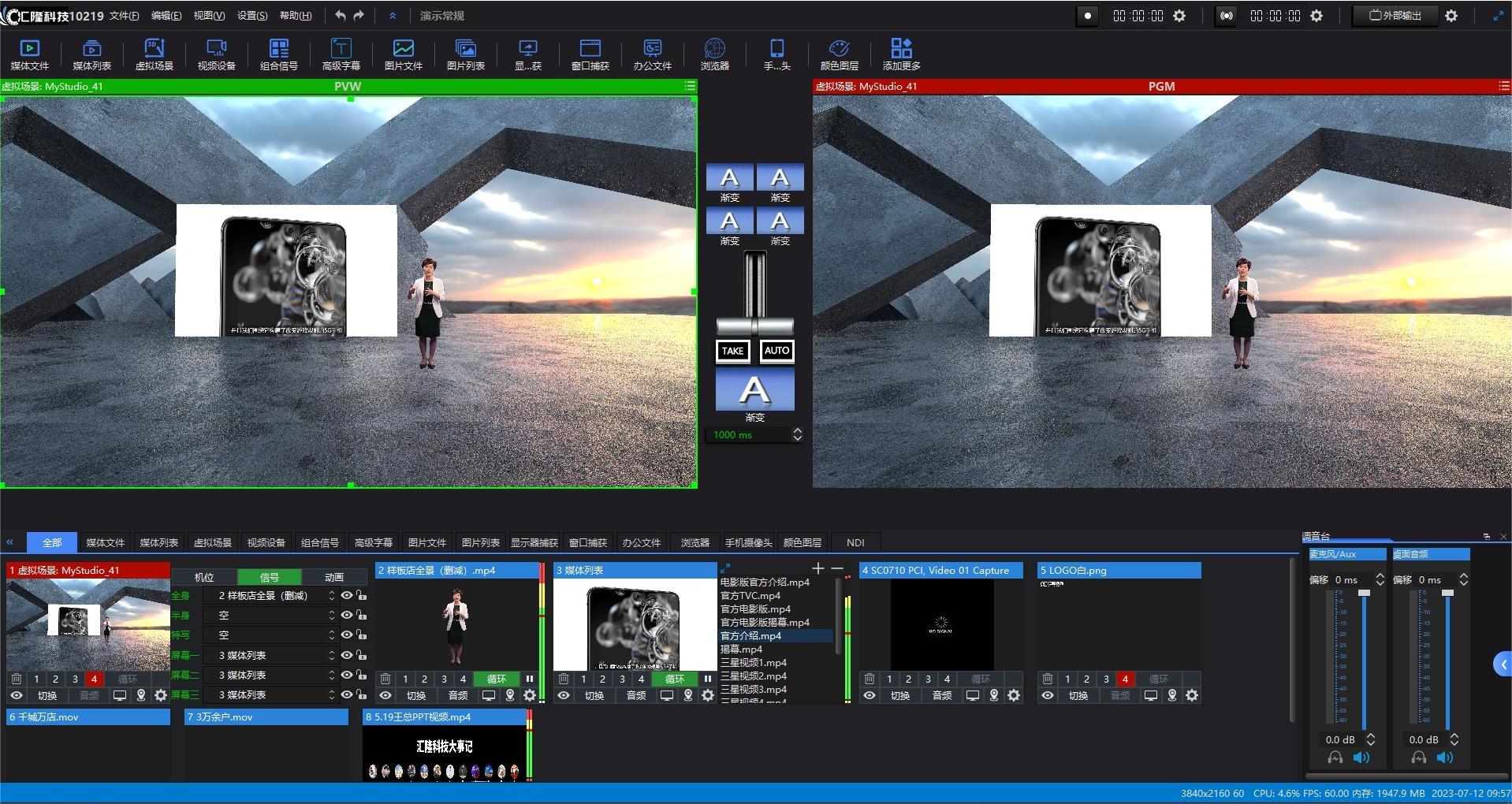Click the undo arrow in title bar

click(x=341, y=15)
